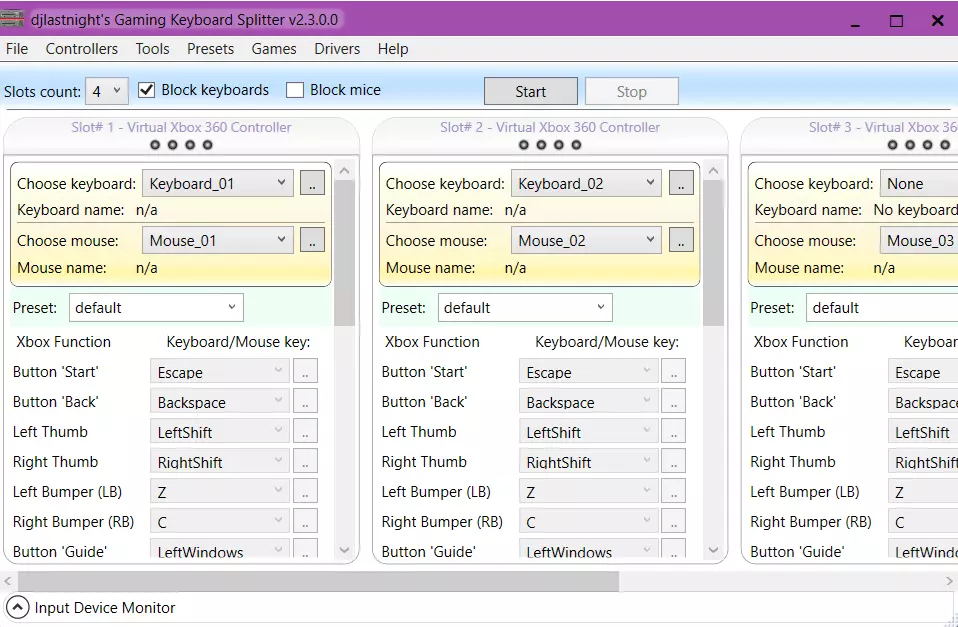Open Slot 2 Right Bumper C dropdown
Viewport: 958px width, 627px height.
click(x=588, y=521)
